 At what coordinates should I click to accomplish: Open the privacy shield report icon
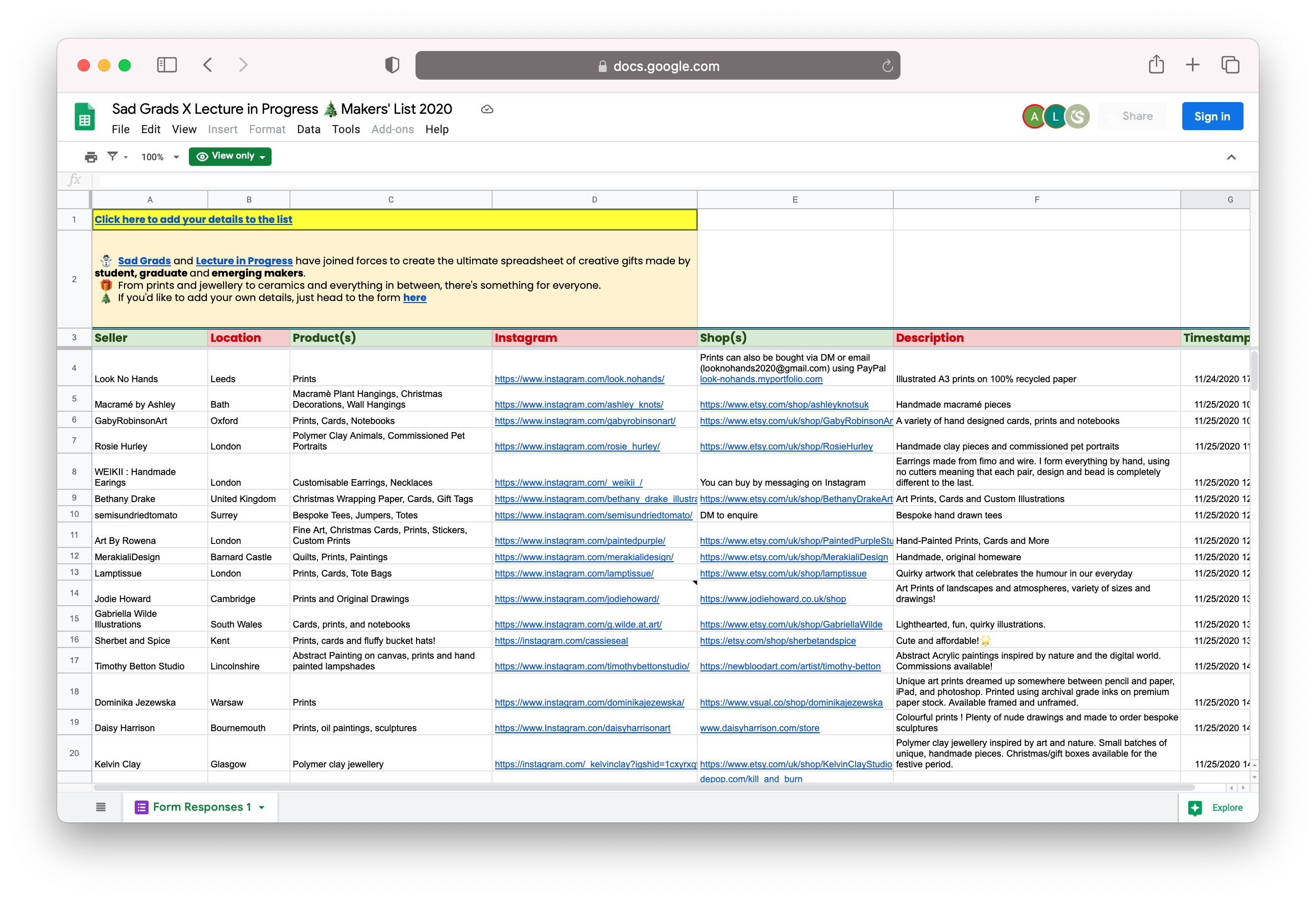pyautogui.click(x=392, y=65)
